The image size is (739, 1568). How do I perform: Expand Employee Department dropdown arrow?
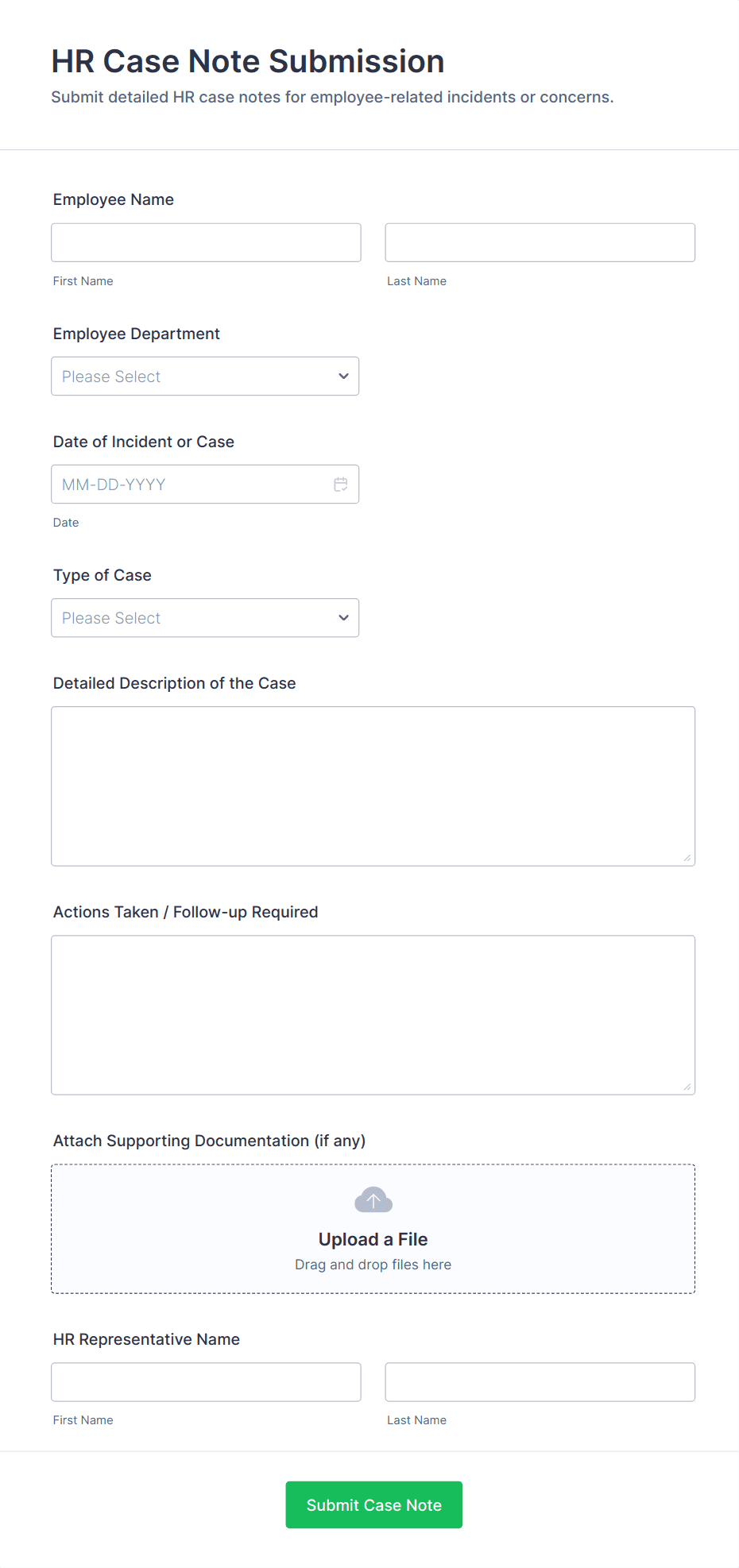[343, 377]
